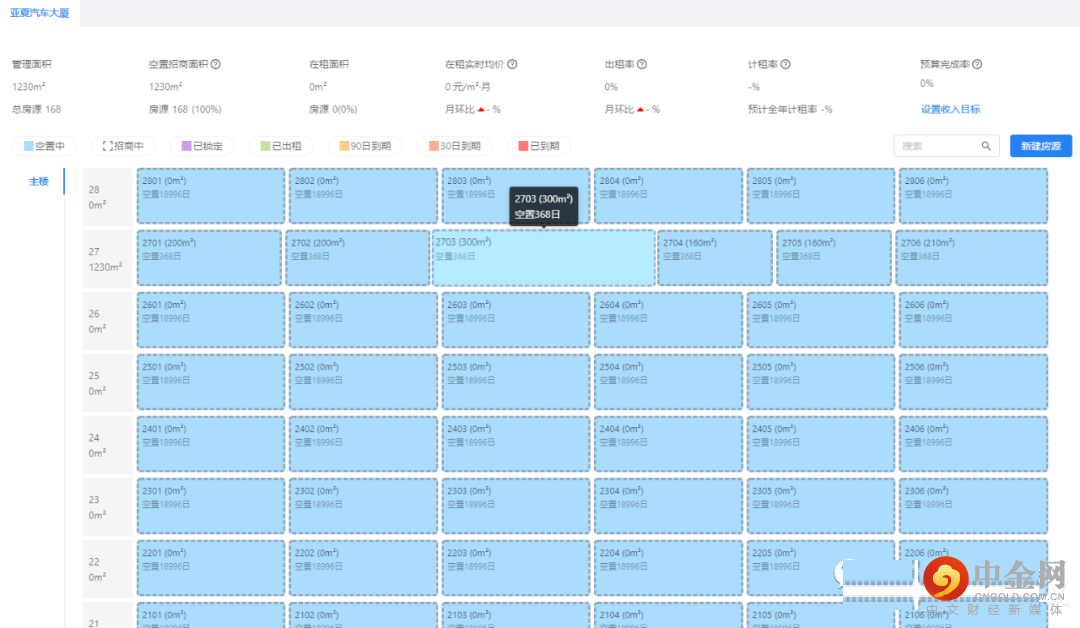Viewport: 1080px width, 628px height.
Task: Click floor 26 row label
Action: point(107,321)
